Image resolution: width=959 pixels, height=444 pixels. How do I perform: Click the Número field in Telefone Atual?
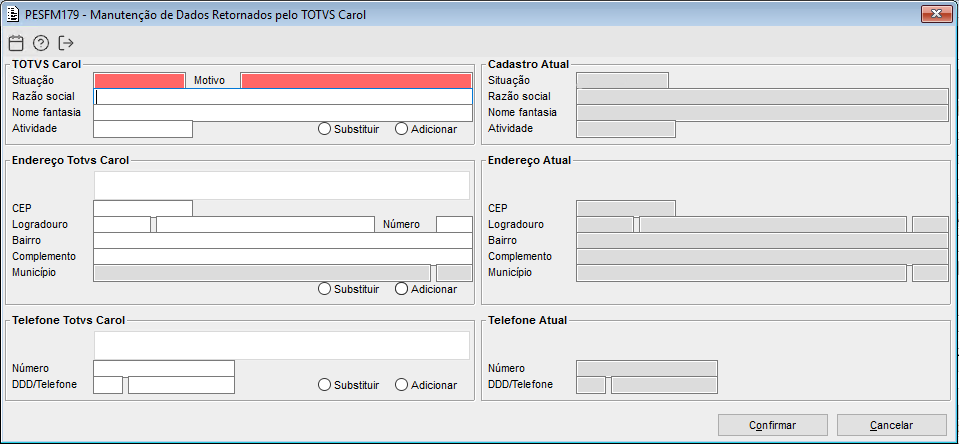(x=647, y=369)
